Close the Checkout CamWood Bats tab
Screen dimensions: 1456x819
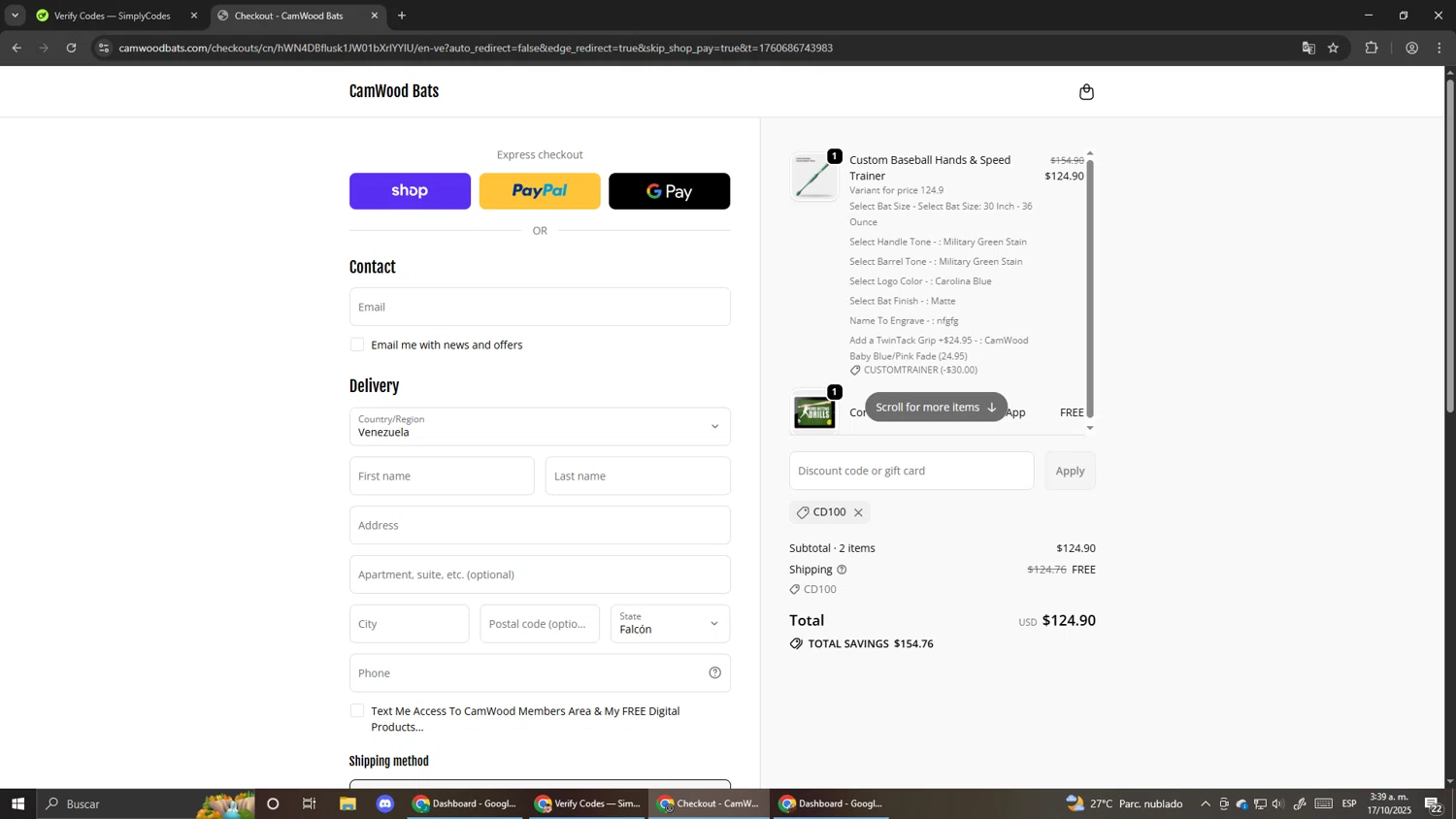click(375, 16)
